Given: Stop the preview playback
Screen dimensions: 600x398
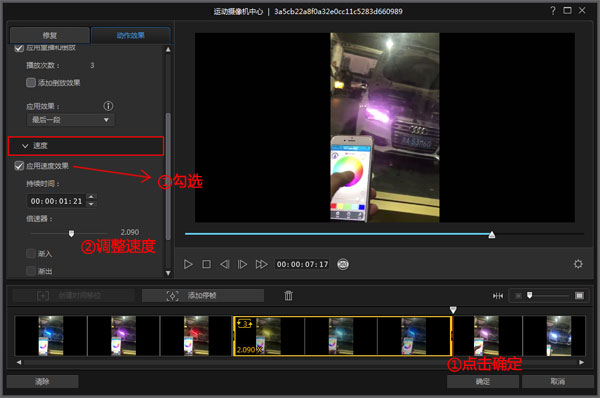Looking at the screenshot, I should (206, 264).
